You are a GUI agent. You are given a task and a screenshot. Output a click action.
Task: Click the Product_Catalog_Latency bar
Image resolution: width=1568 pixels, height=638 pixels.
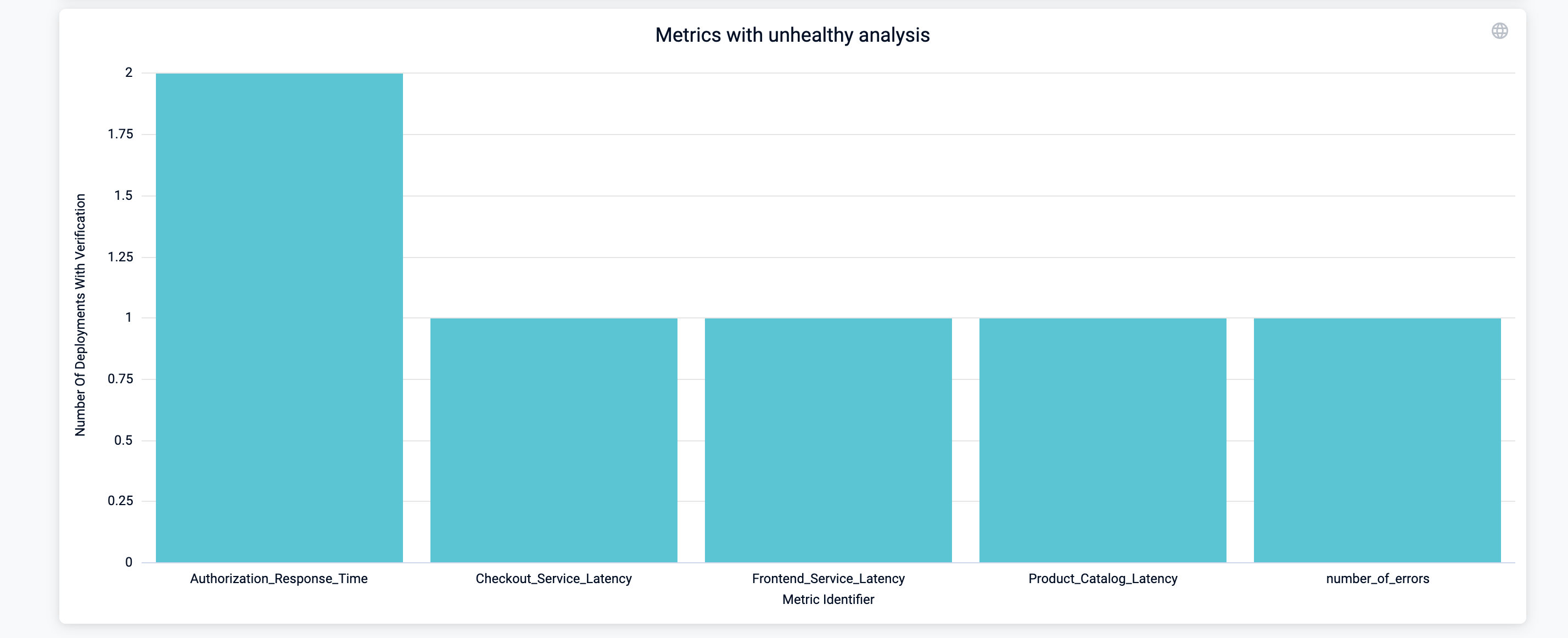tap(1102, 440)
